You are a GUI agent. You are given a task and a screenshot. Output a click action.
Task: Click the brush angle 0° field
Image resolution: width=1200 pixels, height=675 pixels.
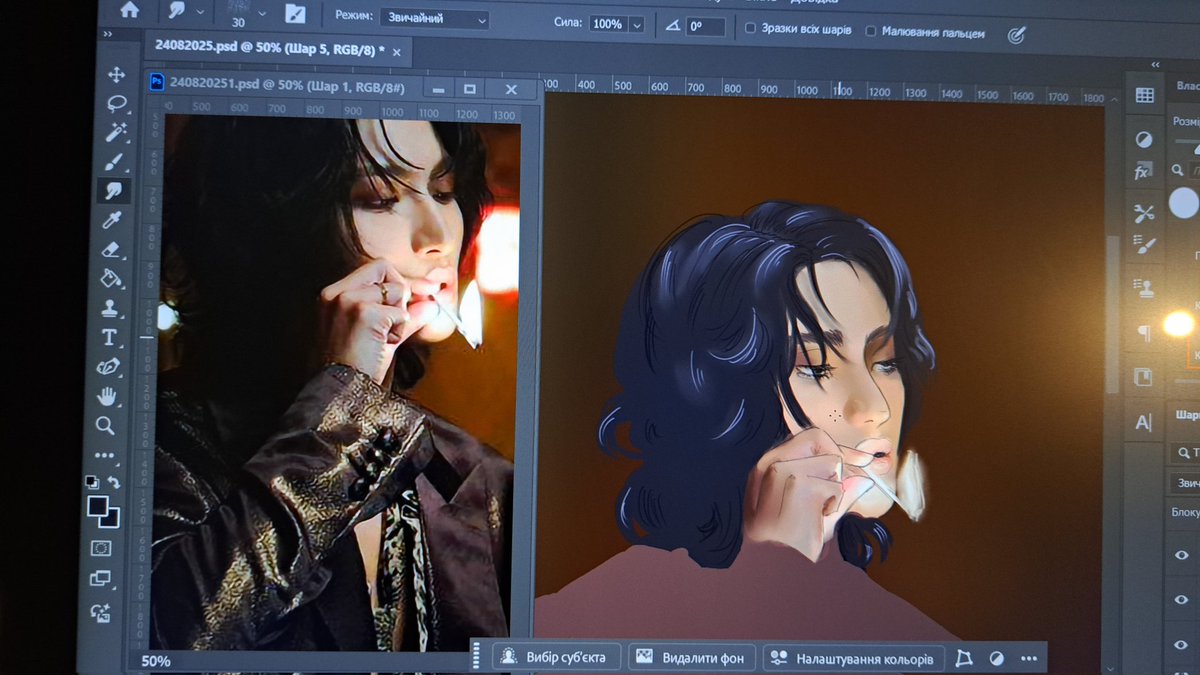[x=704, y=27]
